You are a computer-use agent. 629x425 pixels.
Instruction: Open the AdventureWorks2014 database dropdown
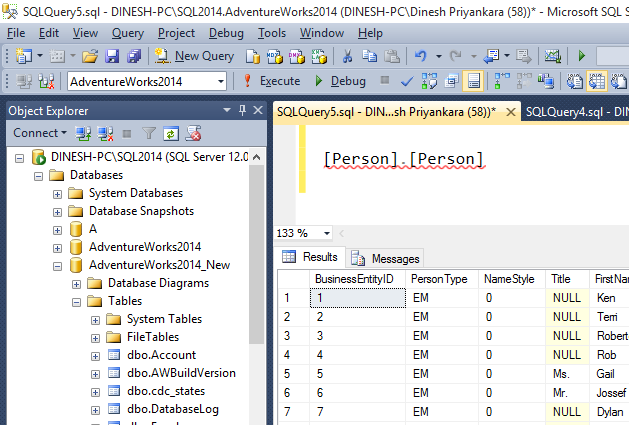pyautogui.click(x=221, y=81)
